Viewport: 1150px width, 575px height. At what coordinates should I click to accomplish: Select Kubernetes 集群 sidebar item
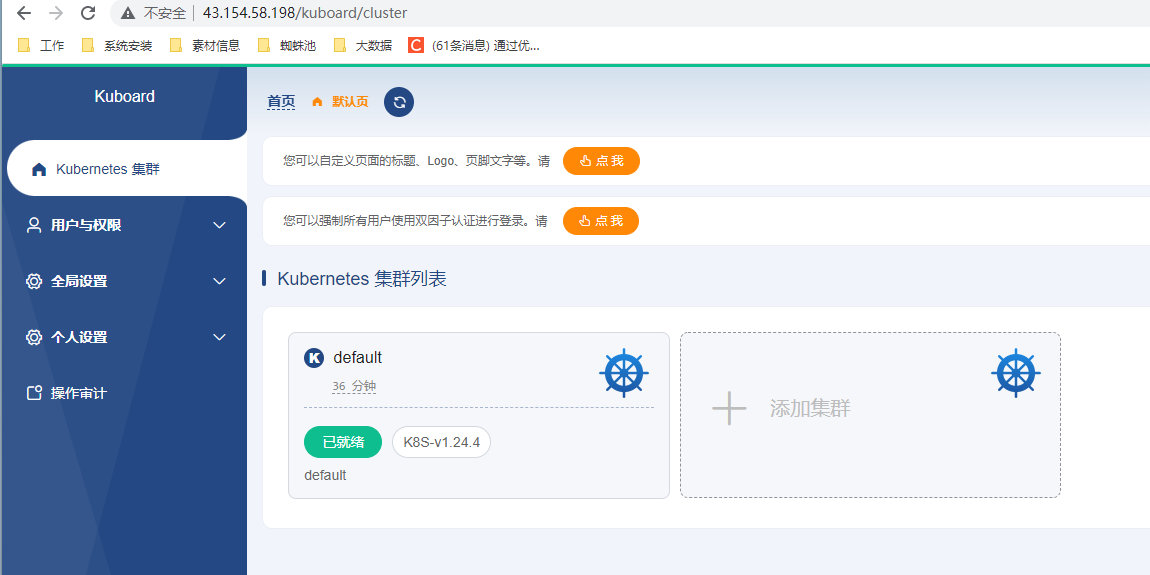(107, 169)
